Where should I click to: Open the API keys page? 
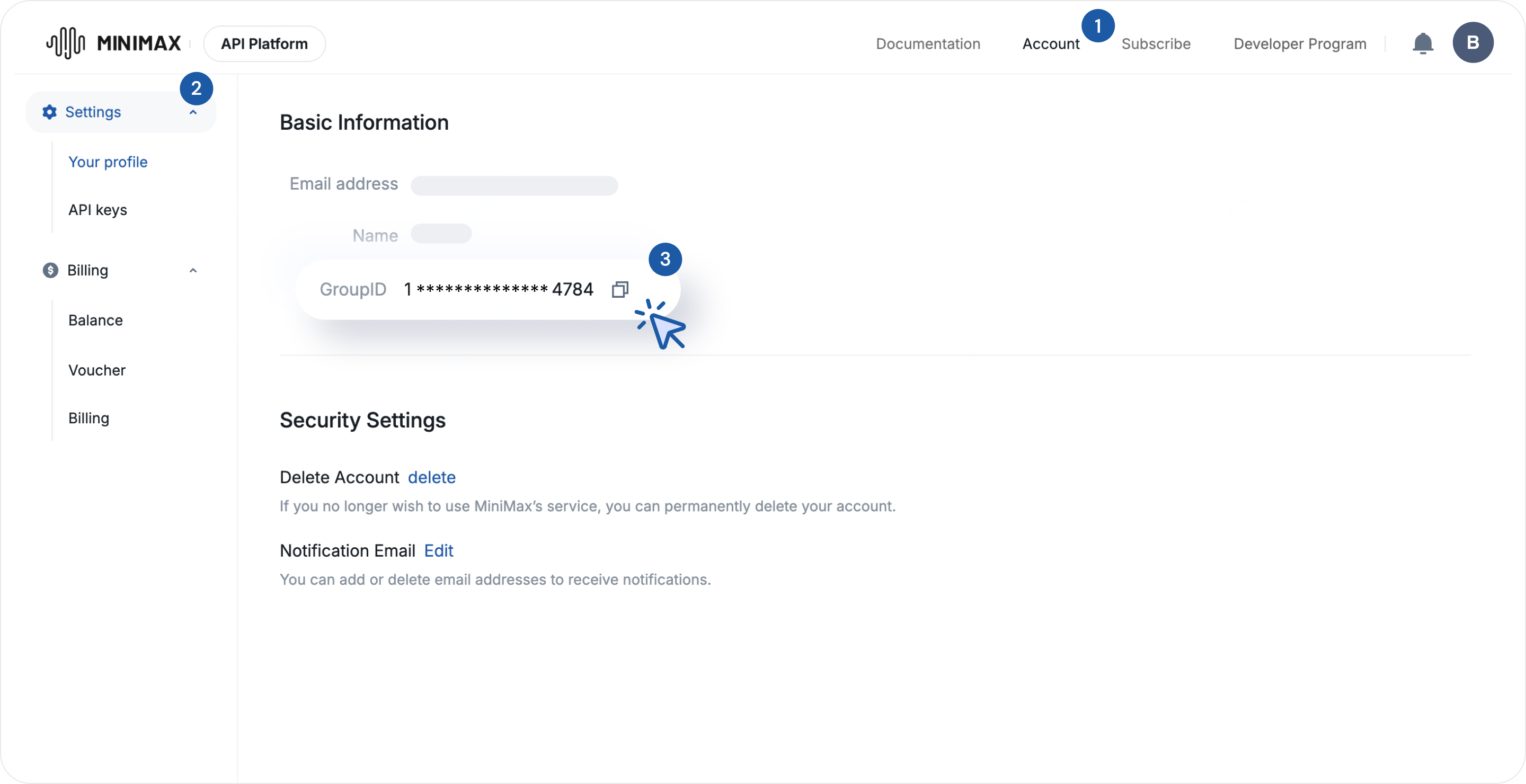point(97,210)
